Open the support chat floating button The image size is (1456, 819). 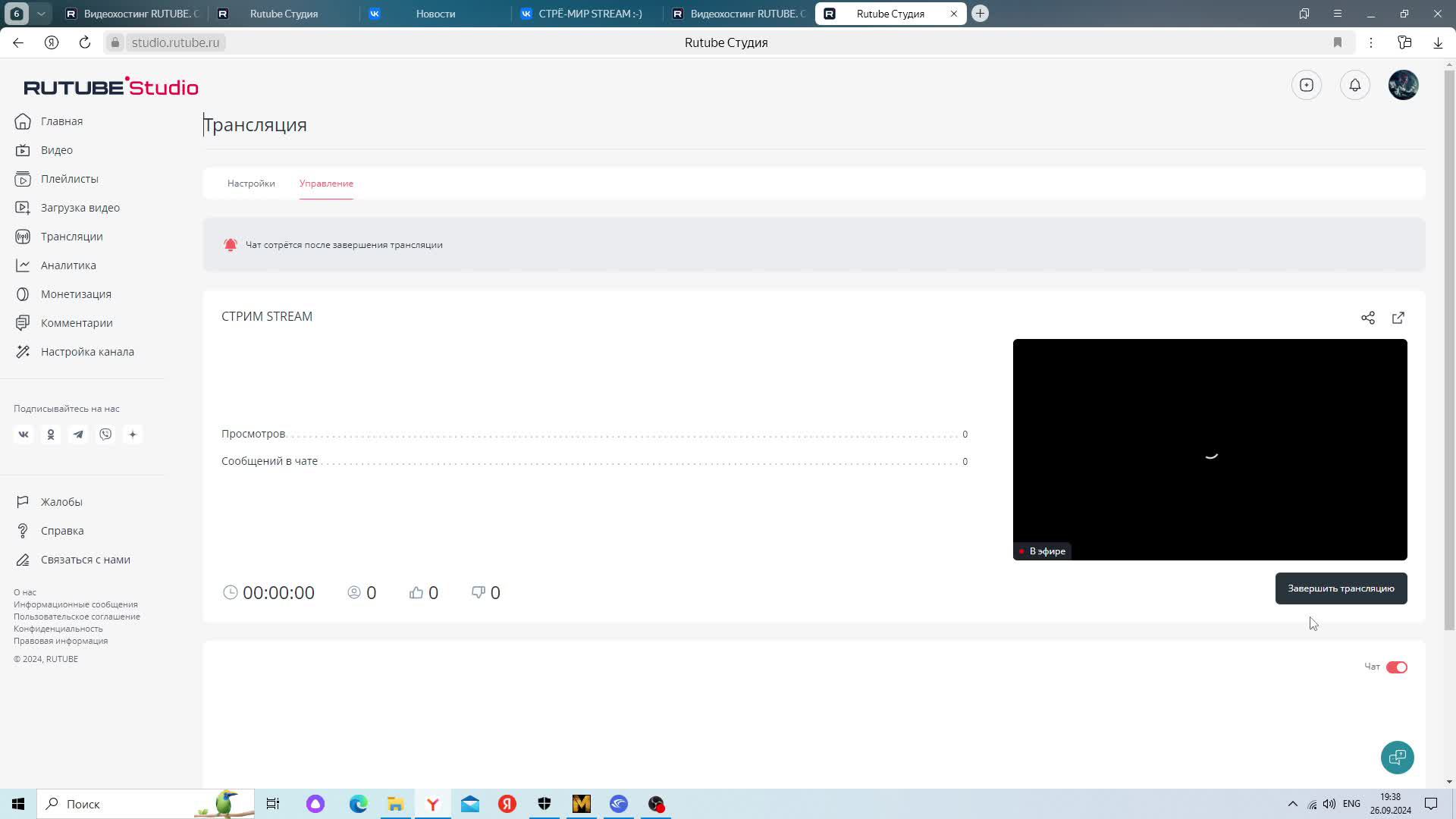pyautogui.click(x=1398, y=758)
